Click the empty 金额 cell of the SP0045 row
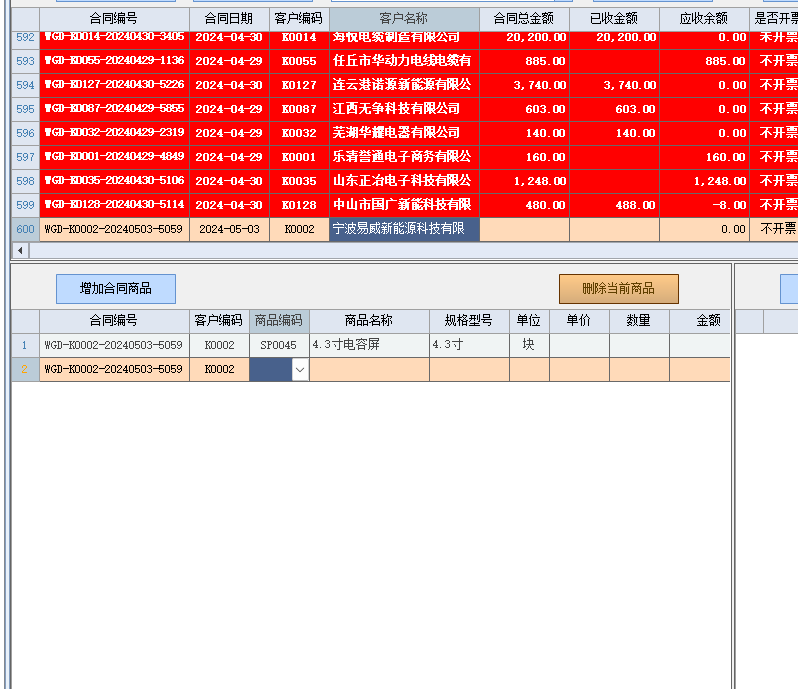Image resolution: width=798 pixels, height=689 pixels. coord(700,345)
